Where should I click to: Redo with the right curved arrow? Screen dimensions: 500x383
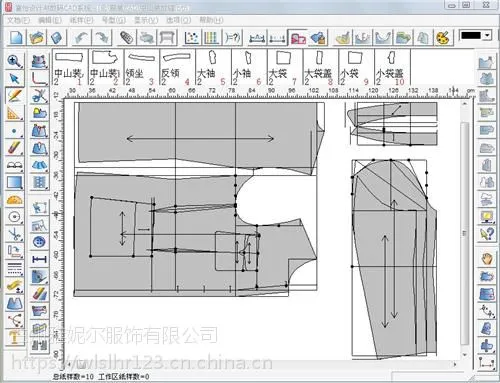102,37
